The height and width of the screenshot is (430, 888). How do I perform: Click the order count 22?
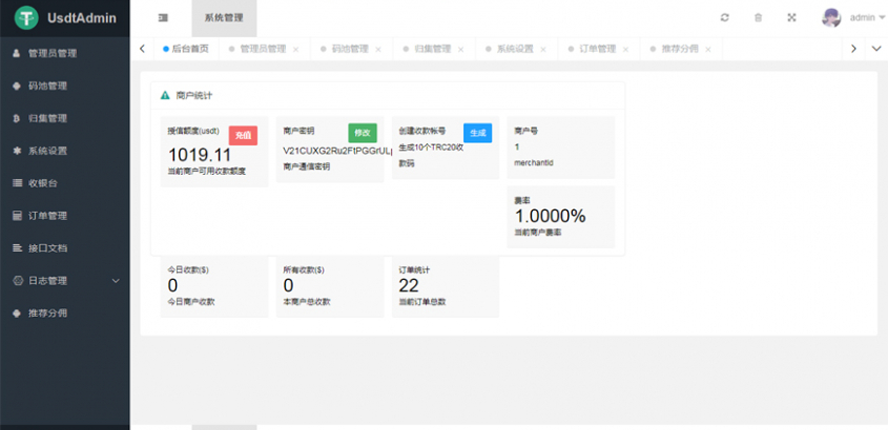point(409,286)
